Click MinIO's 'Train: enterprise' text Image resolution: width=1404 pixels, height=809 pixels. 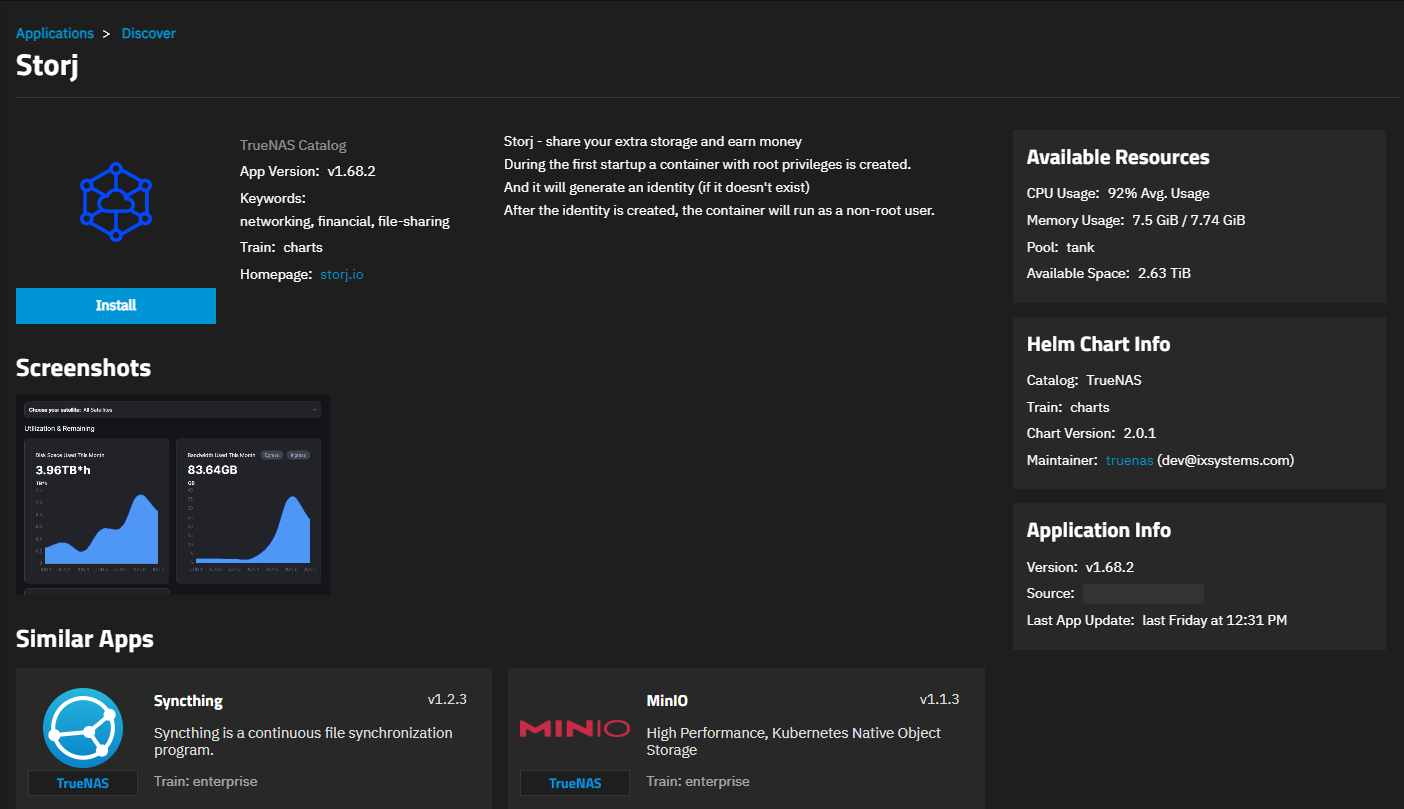698,781
